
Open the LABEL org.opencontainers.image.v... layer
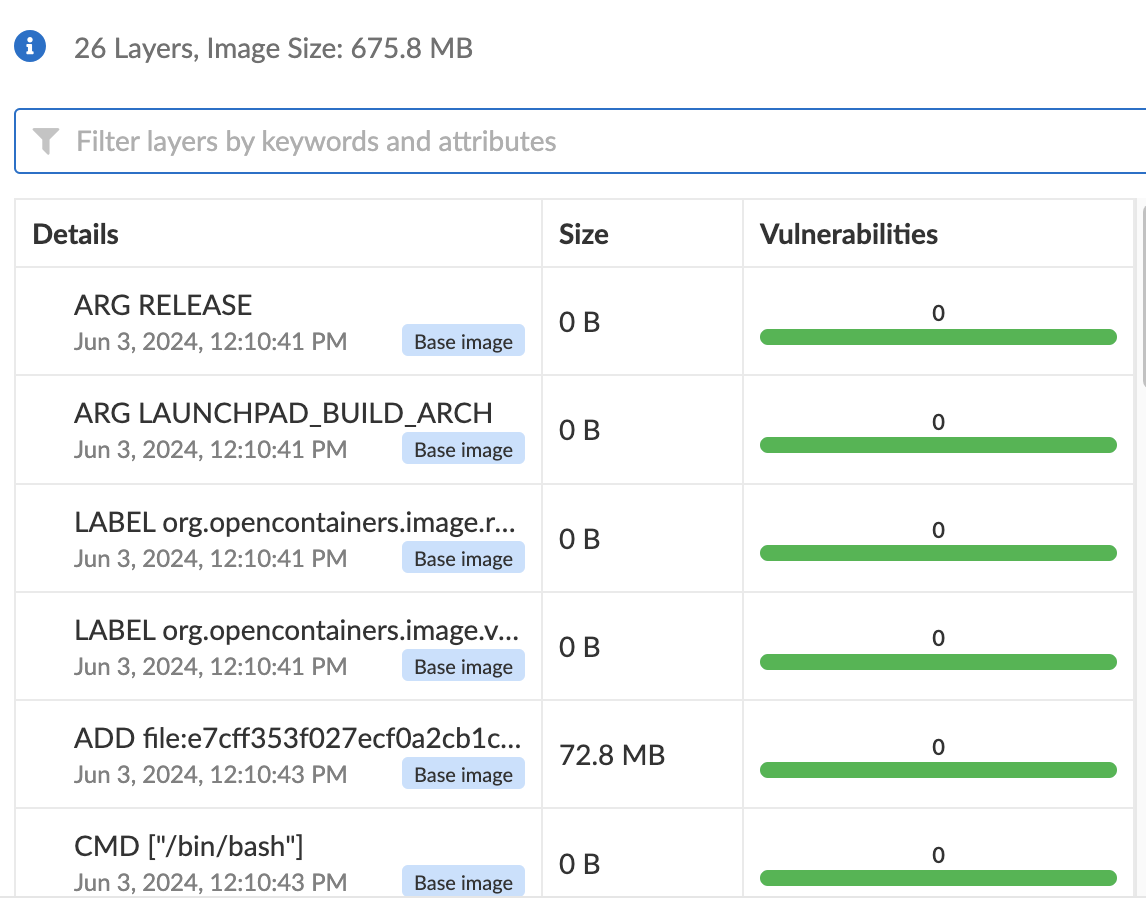point(297,630)
